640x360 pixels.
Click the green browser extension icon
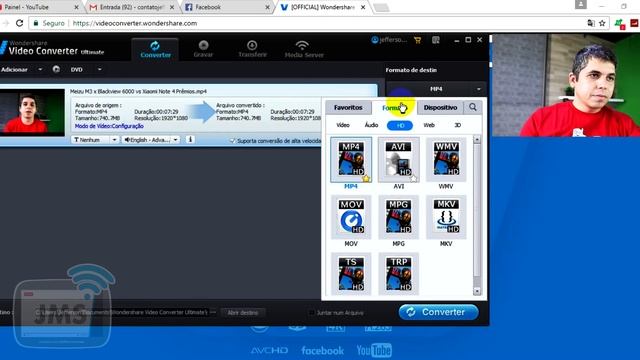coord(619,24)
